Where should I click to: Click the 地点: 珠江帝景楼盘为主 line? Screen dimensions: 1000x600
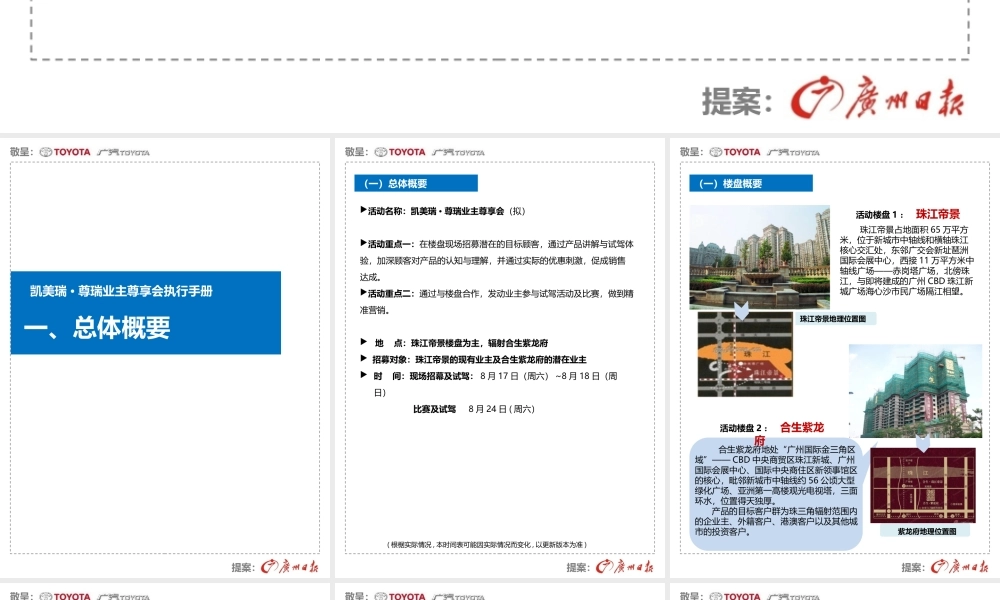click(x=455, y=343)
